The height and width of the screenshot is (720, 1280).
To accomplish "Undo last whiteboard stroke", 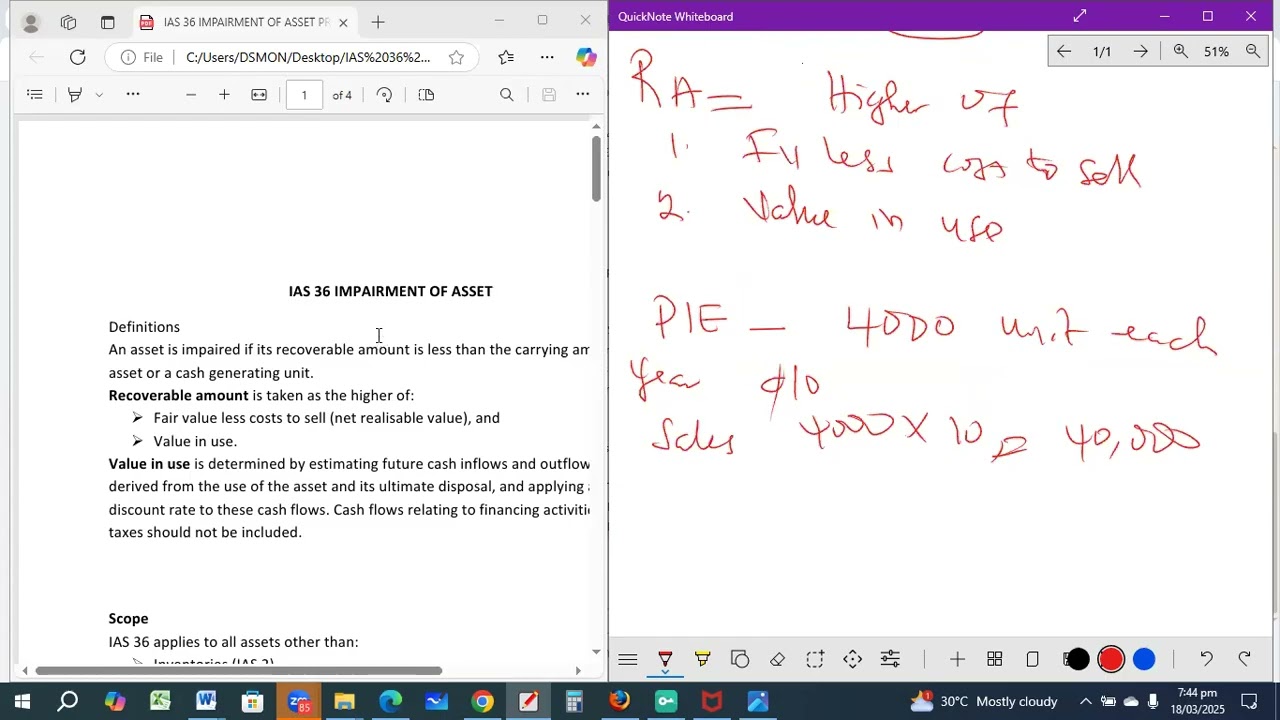I will (x=1206, y=659).
